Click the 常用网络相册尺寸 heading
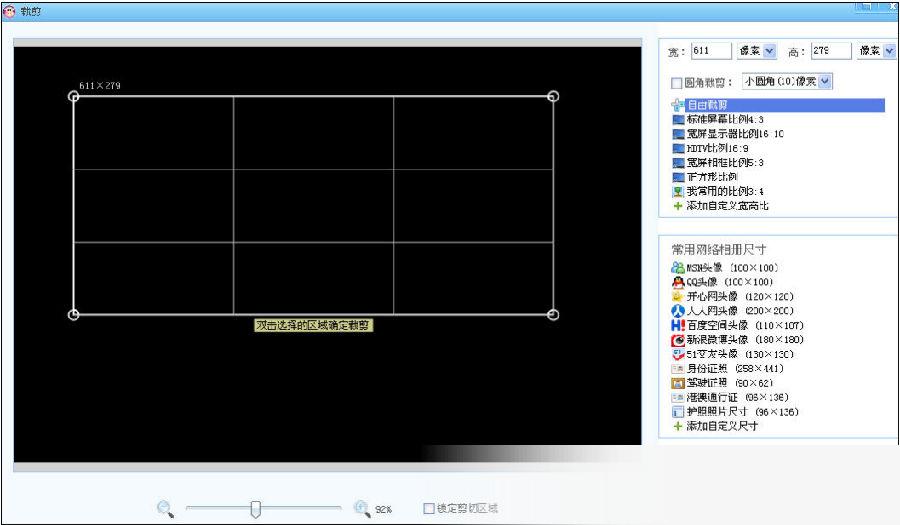900x525 pixels. click(x=719, y=250)
